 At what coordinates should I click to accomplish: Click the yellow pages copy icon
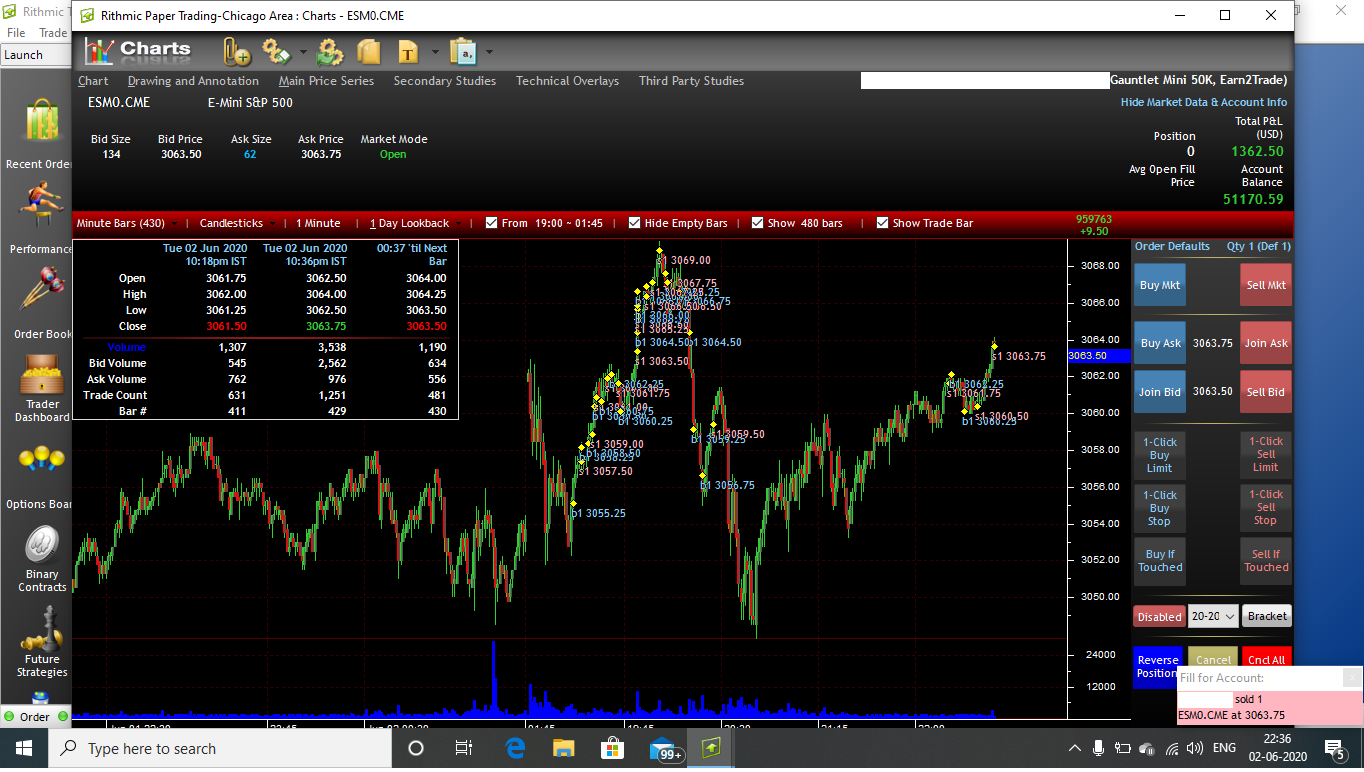[368, 51]
